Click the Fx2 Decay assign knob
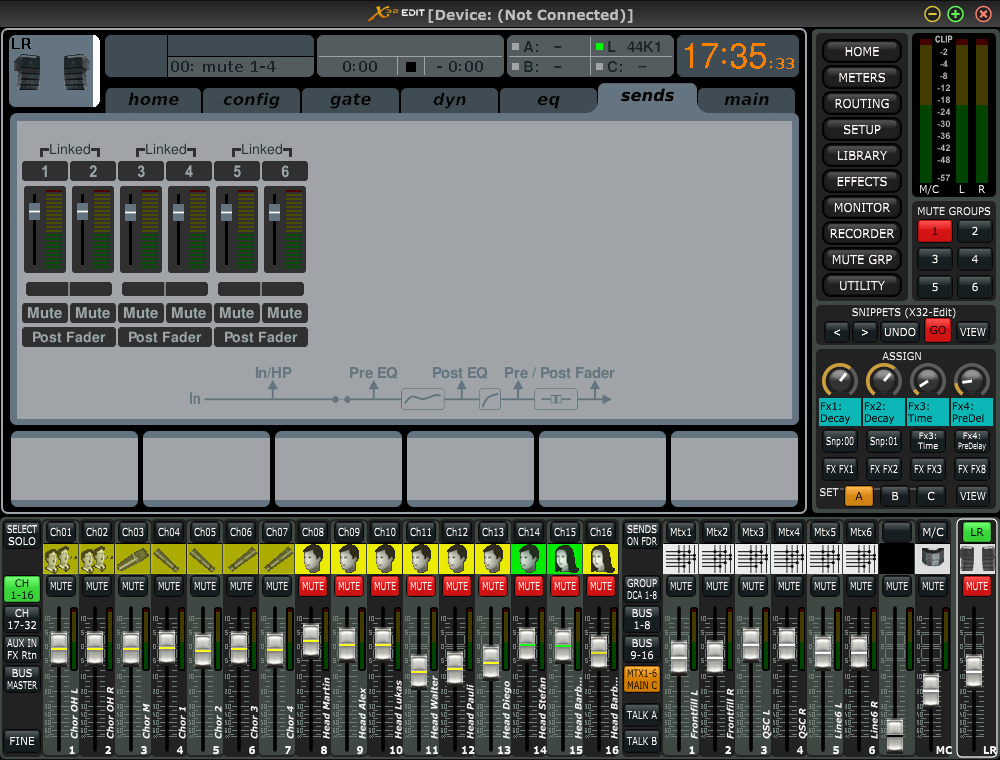 (883, 380)
